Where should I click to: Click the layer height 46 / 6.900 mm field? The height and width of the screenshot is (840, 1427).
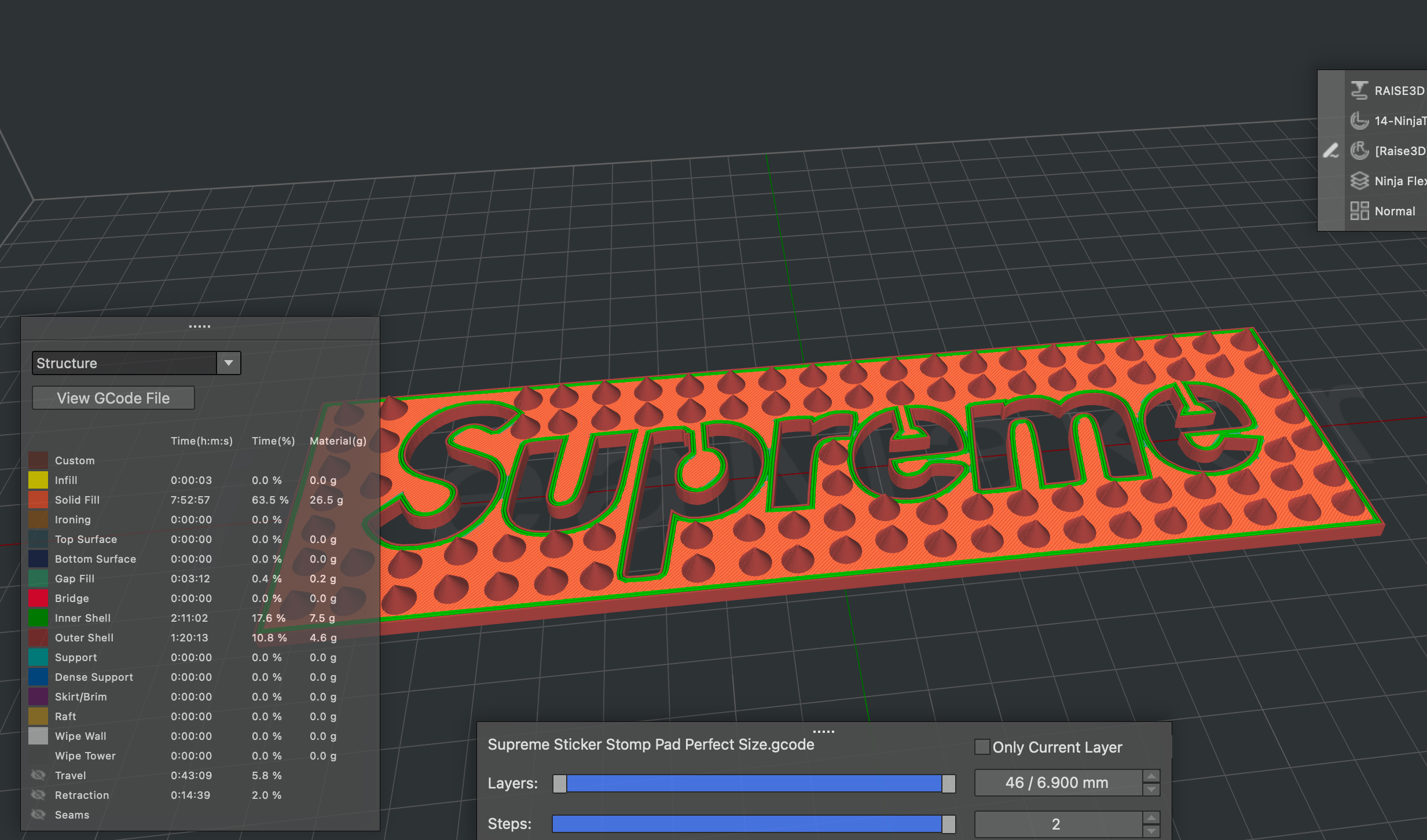1057,783
